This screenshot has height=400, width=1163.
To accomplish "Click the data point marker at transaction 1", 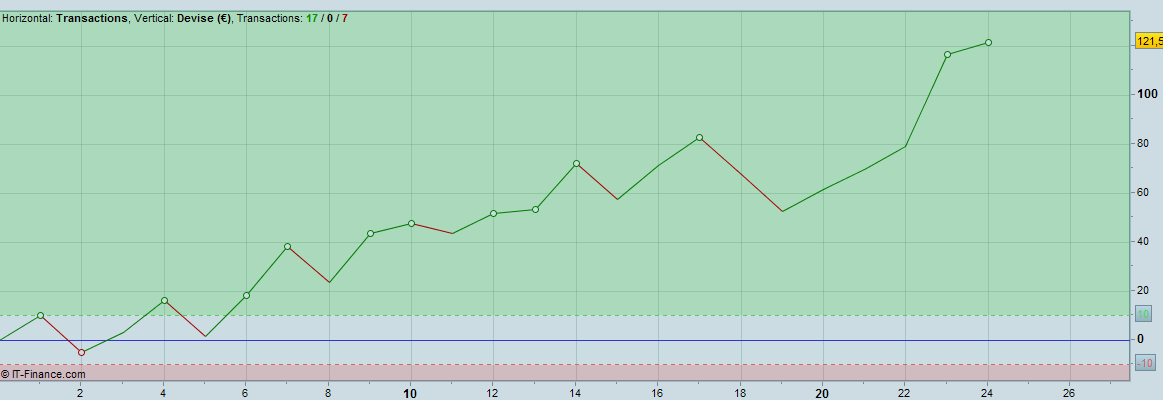I will (40, 315).
